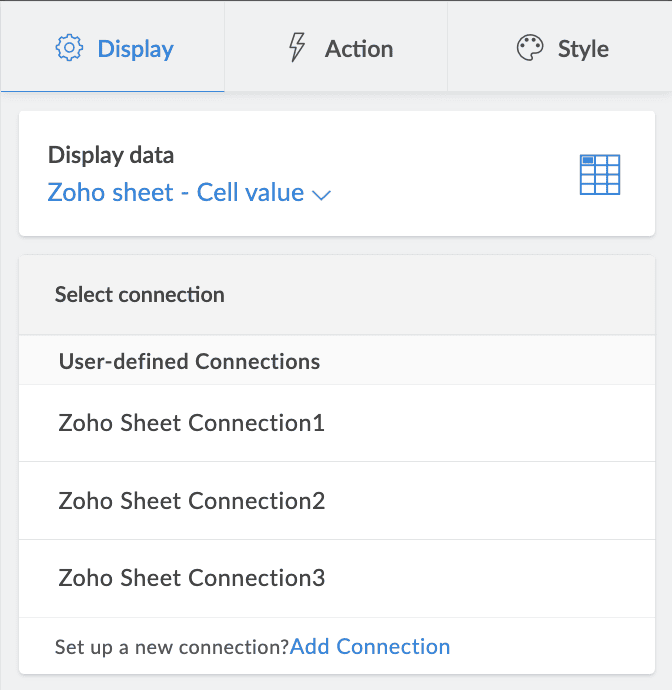Click the palette icon on the Style tab
Viewport: 672px width, 690px height.
coord(530,48)
